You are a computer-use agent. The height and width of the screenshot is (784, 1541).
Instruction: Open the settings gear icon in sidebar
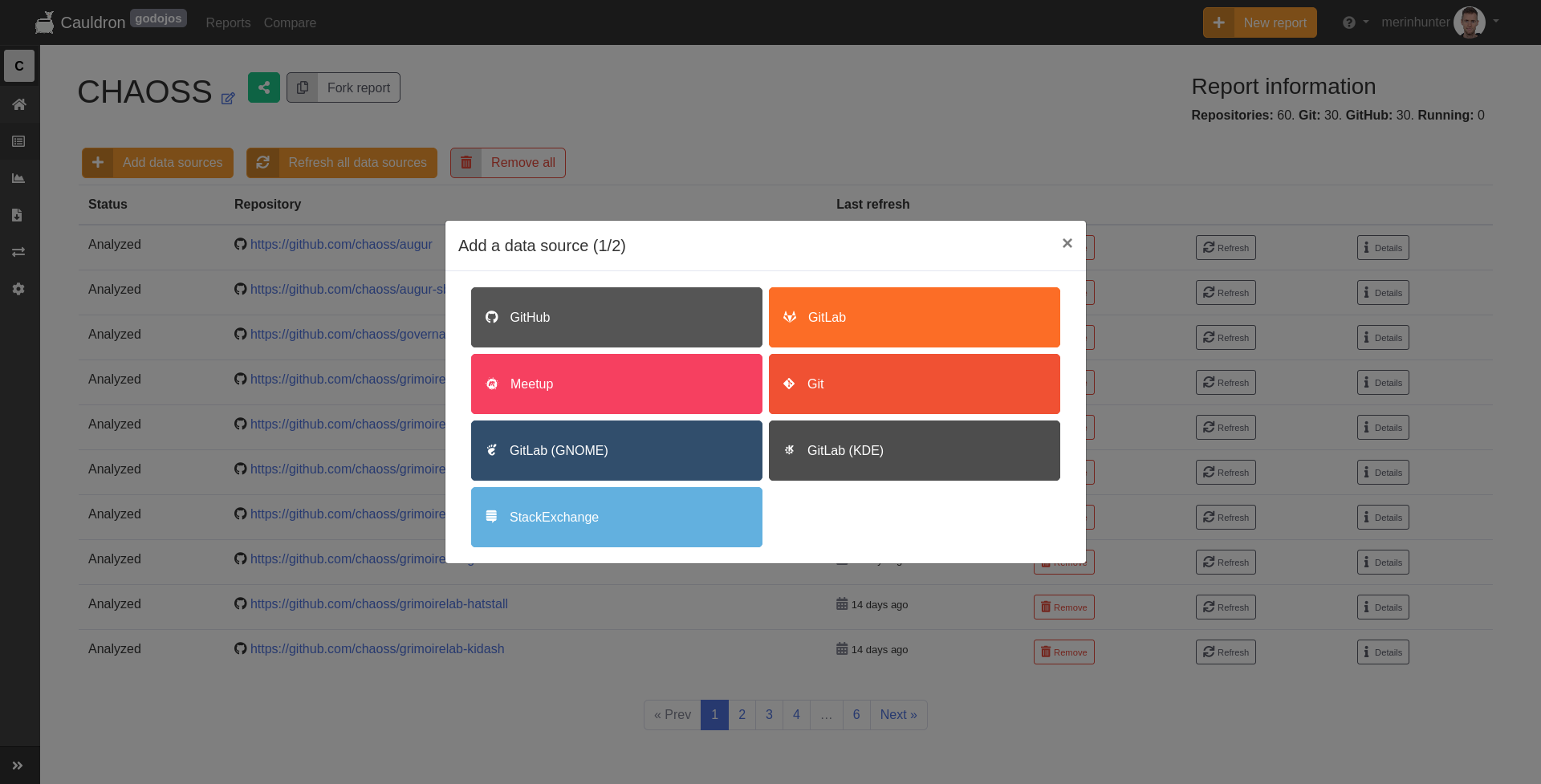18,289
